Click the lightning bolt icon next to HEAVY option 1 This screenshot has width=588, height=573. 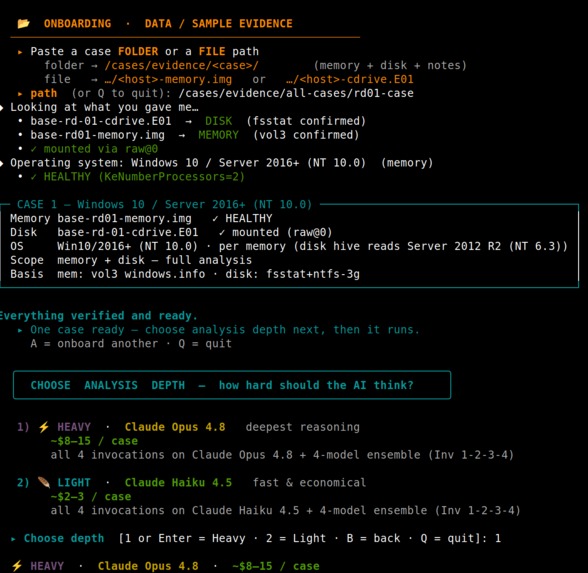44,427
